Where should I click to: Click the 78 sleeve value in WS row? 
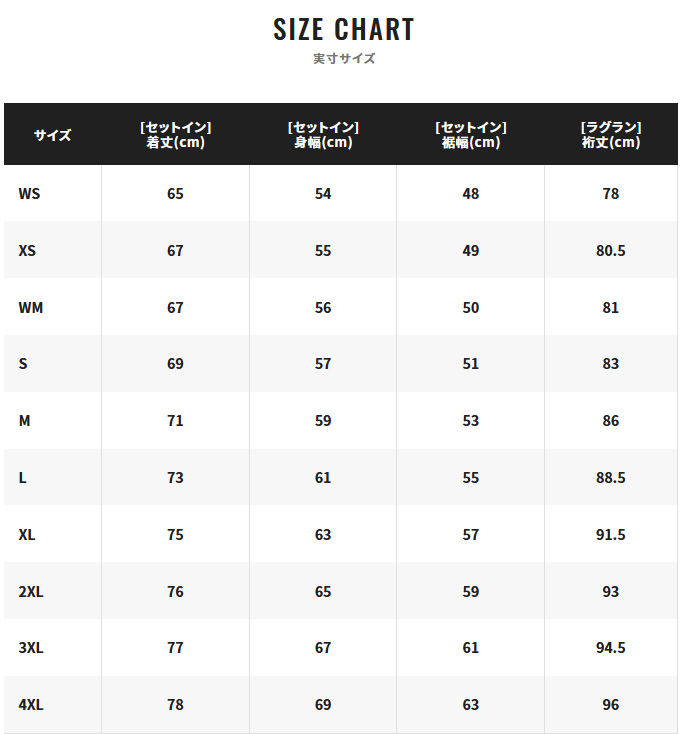click(x=611, y=193)
